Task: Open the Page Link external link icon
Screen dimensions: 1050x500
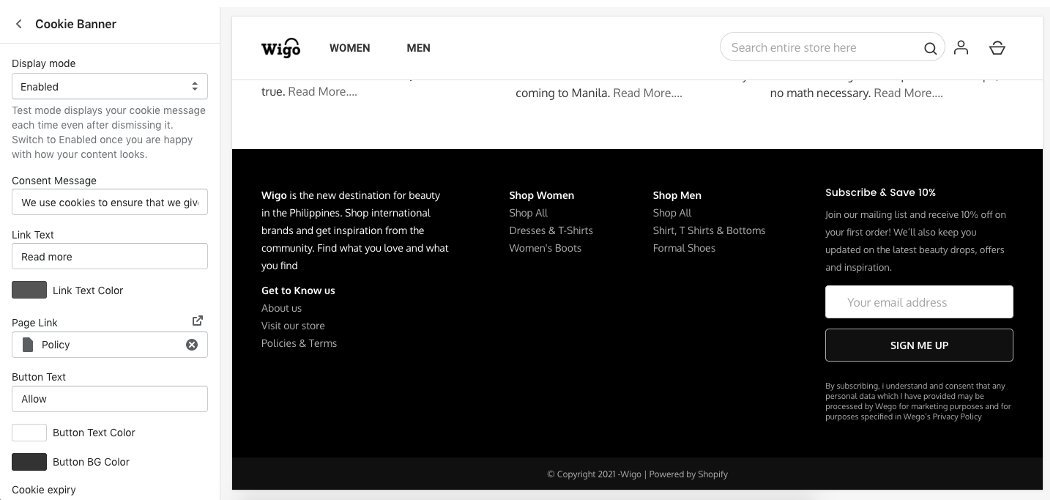Action: tap(197, 321)
